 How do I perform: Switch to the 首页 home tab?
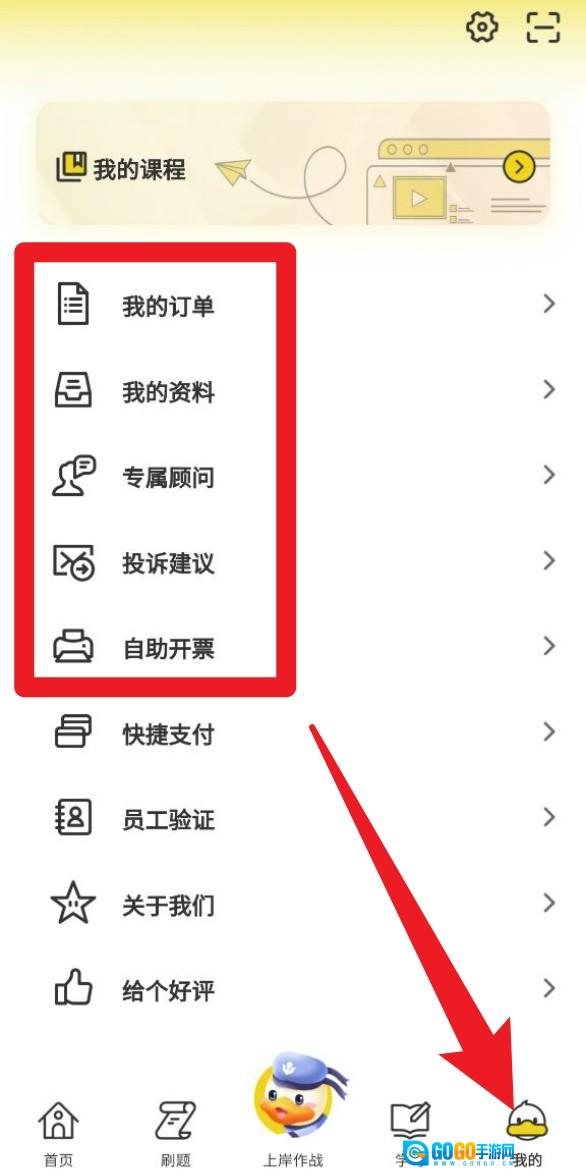click(57, 1132)
